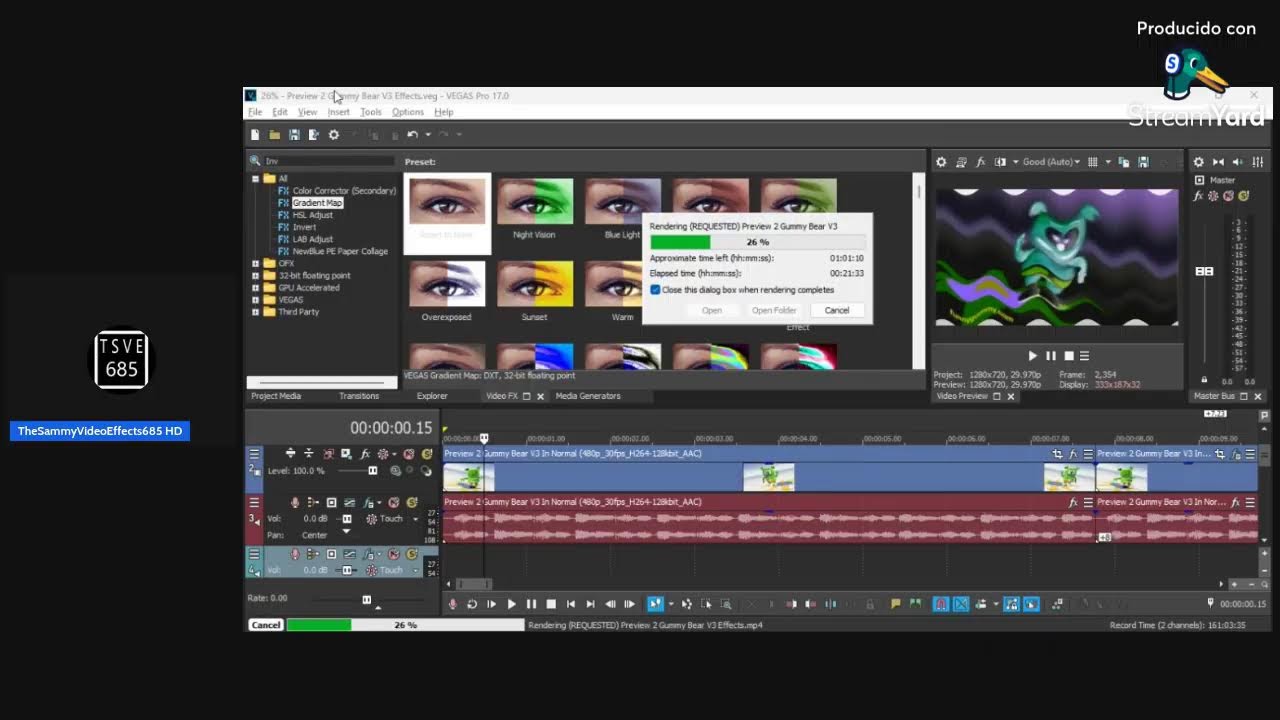Open Master Bus properties gear icon

pyautogui.click(x=1199, y=162)
